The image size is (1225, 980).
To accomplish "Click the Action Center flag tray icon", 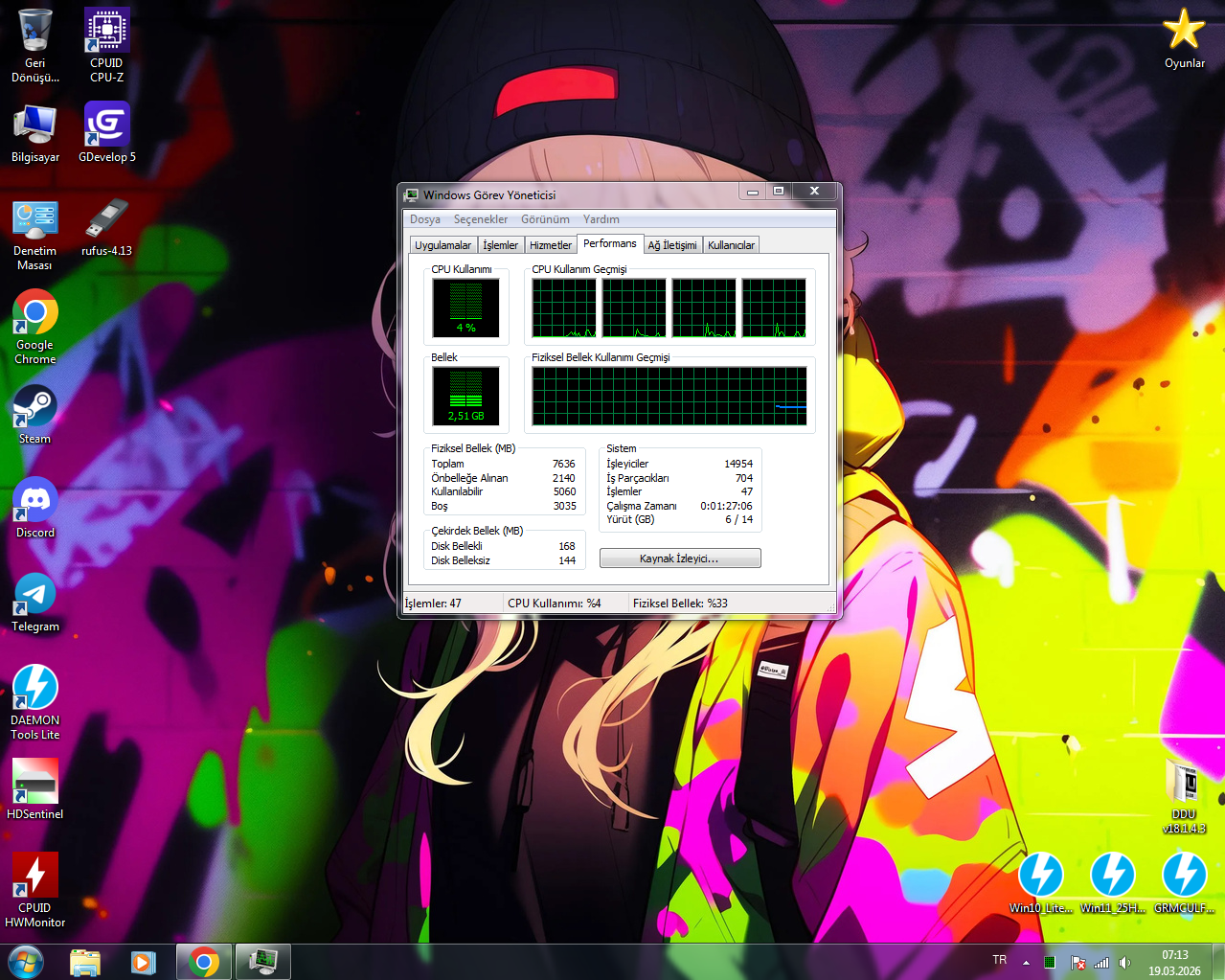I will 1078,962.
